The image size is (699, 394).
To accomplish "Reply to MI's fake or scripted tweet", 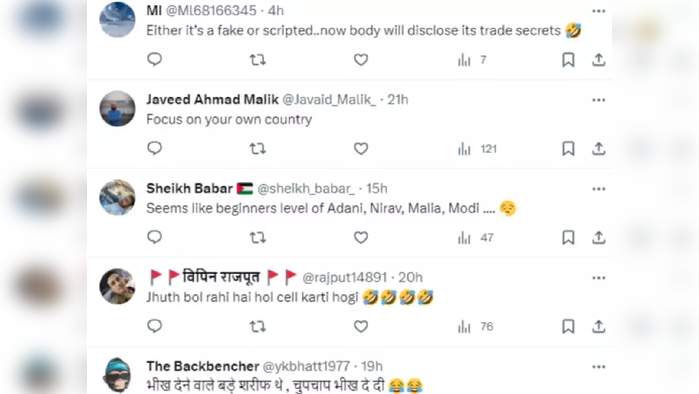I will pyautogui.click(x=154, y=59).
